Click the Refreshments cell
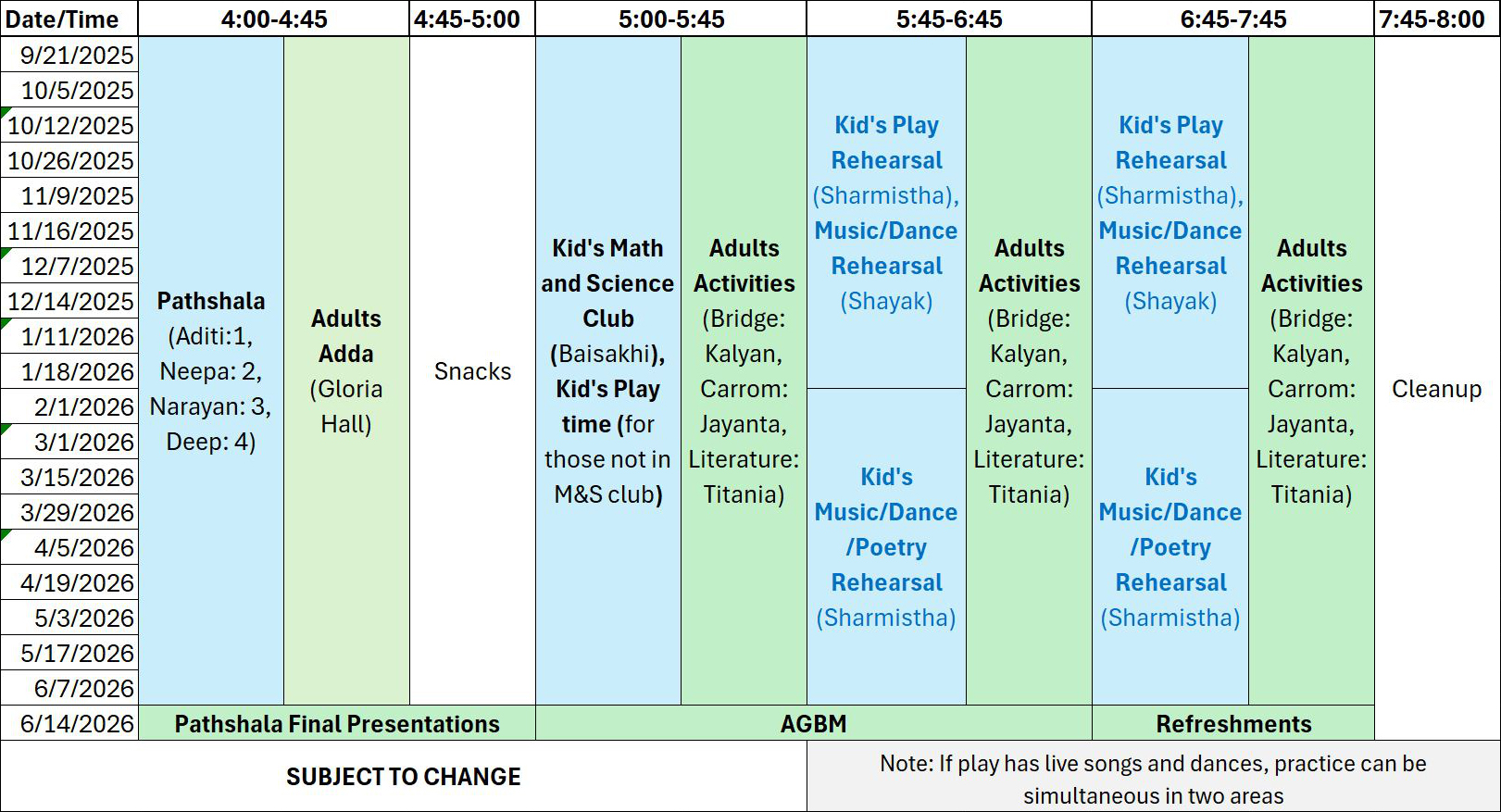1501x812 pixels. tap(1233, 723)
